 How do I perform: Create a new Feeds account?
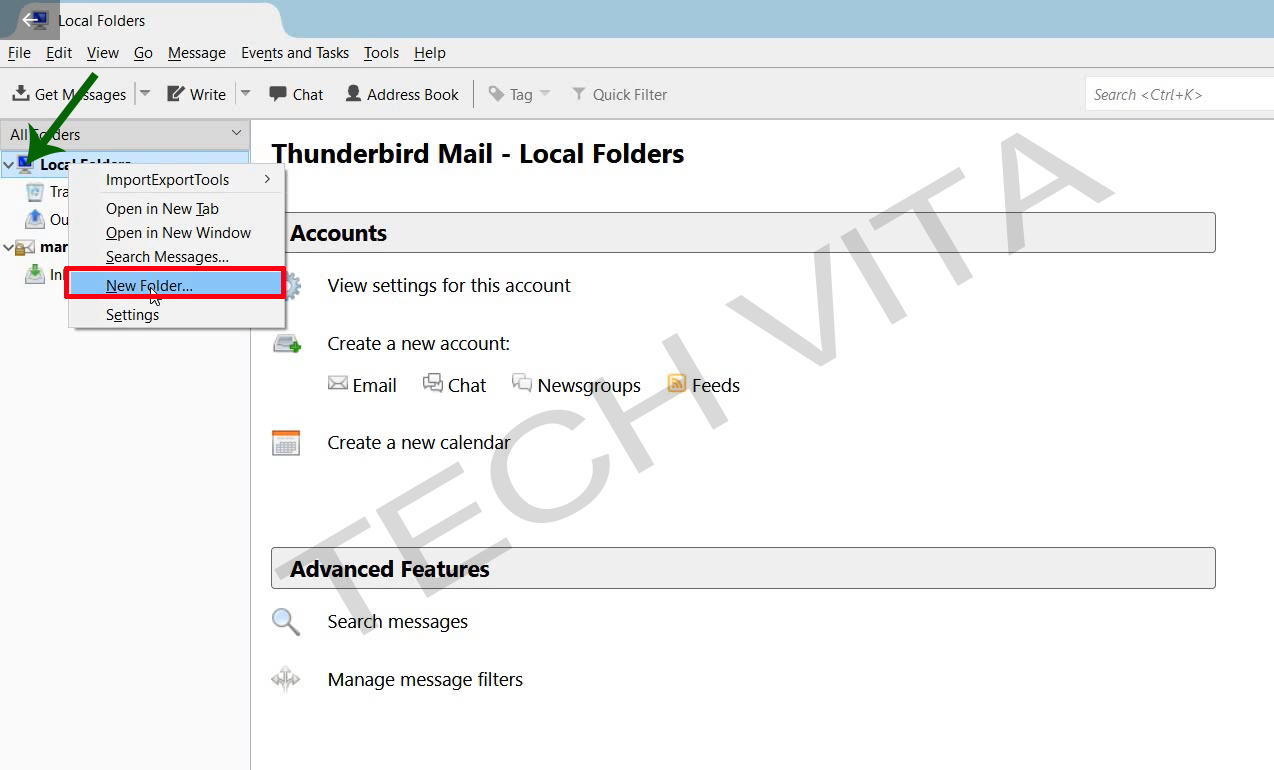pos(716,386)
